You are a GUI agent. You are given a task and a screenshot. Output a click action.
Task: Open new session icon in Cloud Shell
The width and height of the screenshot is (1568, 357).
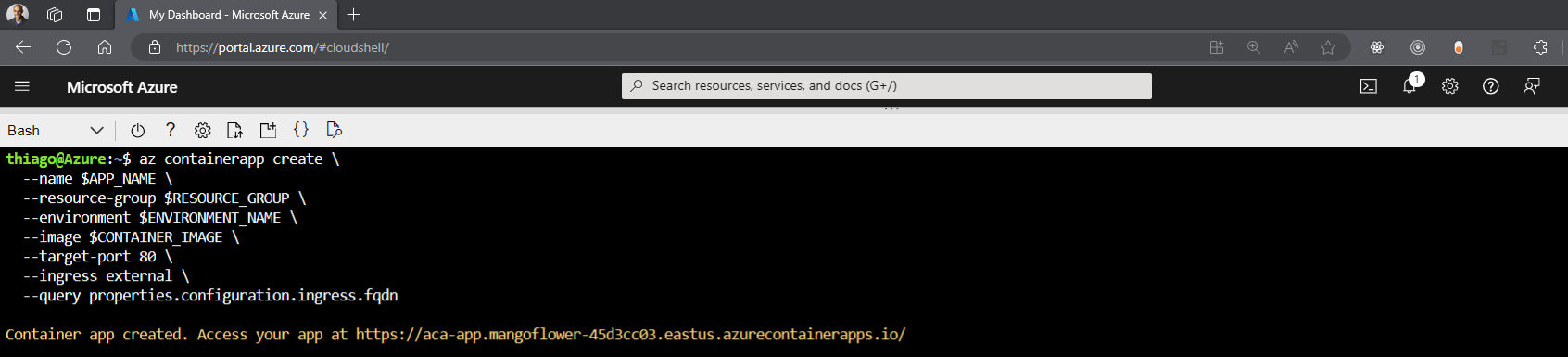268,131
